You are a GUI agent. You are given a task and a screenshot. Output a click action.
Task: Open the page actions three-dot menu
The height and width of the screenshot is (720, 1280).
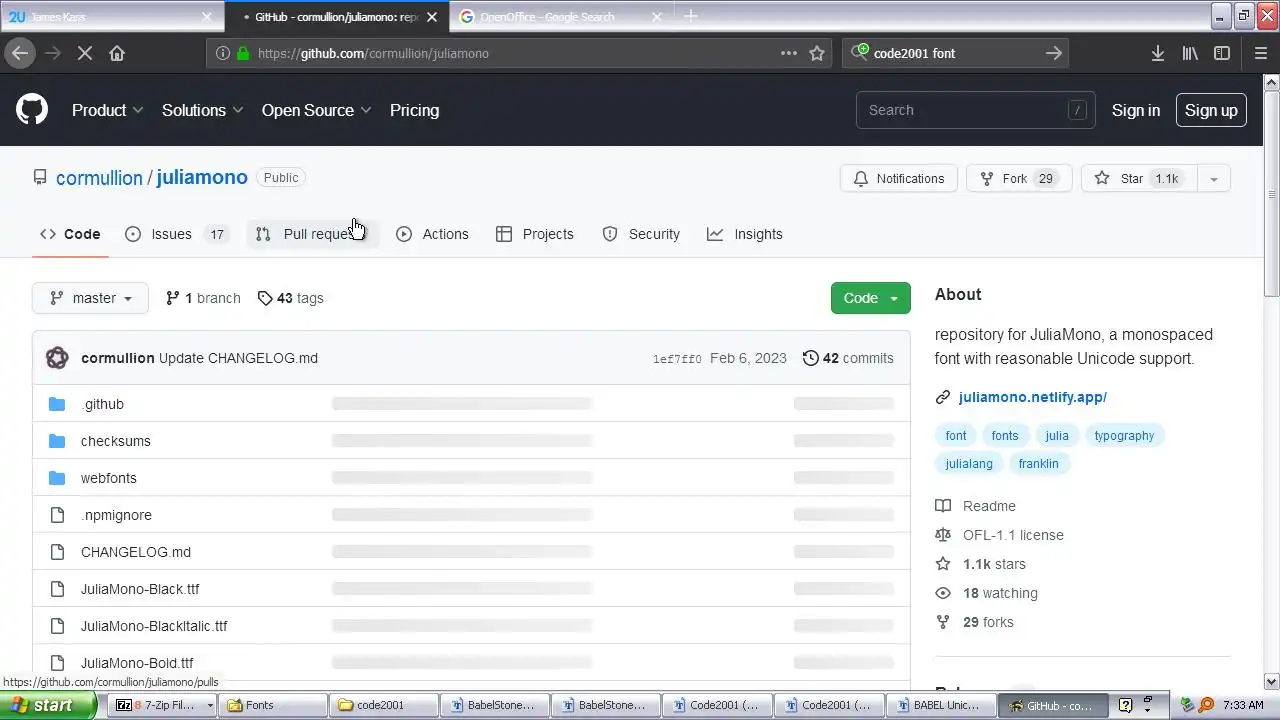(789, 53)
